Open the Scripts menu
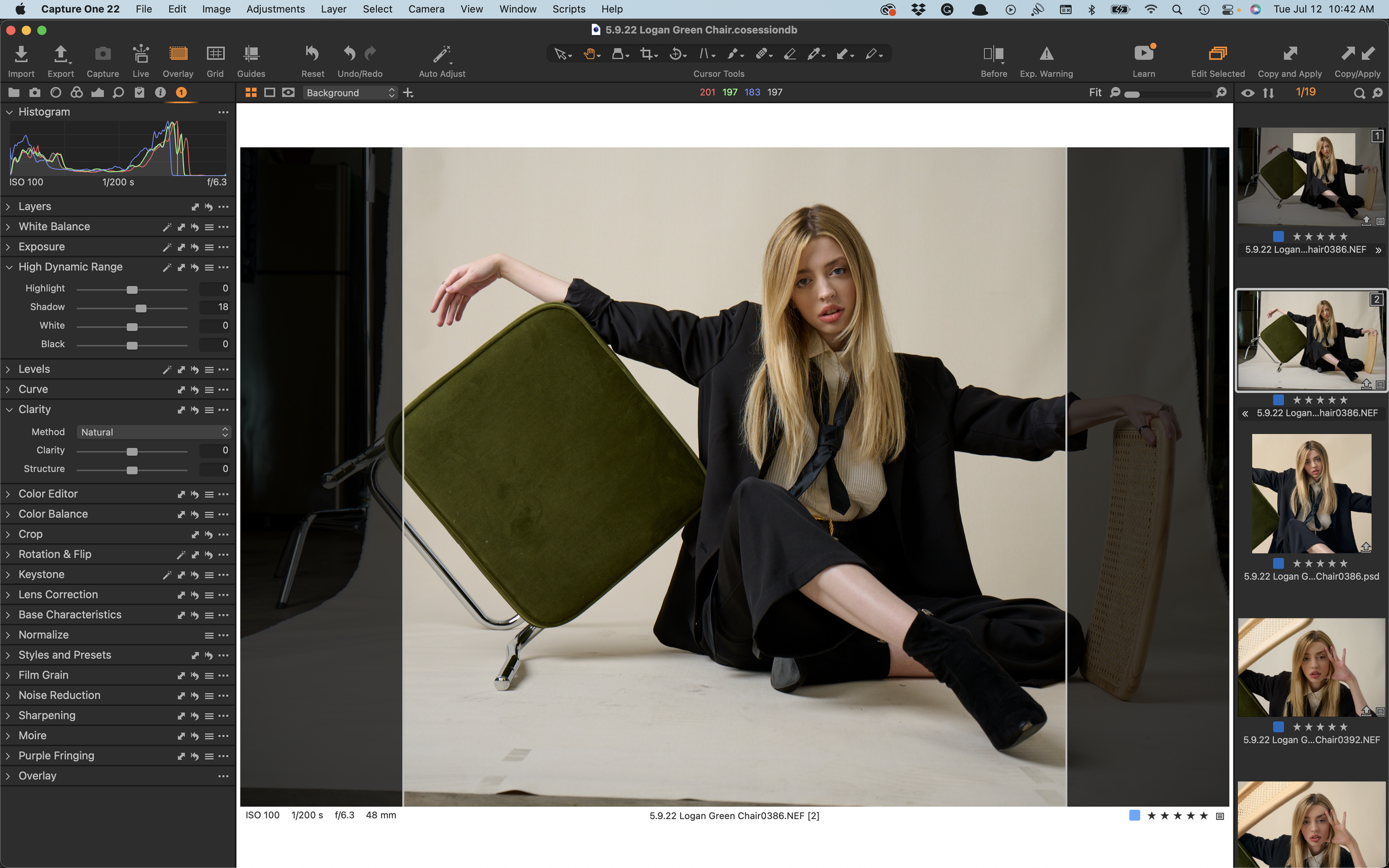 (568, 9)
